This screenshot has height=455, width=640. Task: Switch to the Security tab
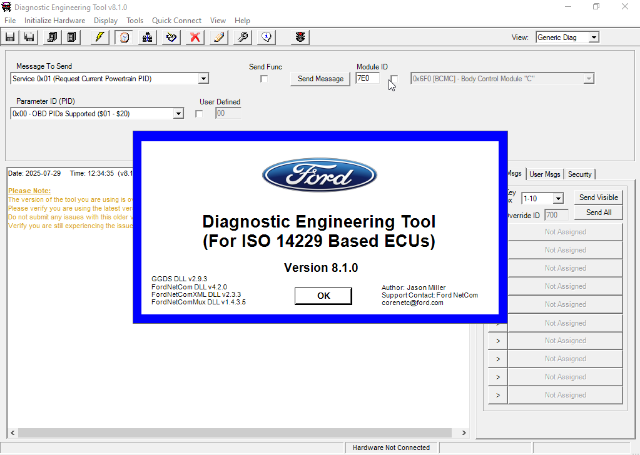[x=580, y=174]
